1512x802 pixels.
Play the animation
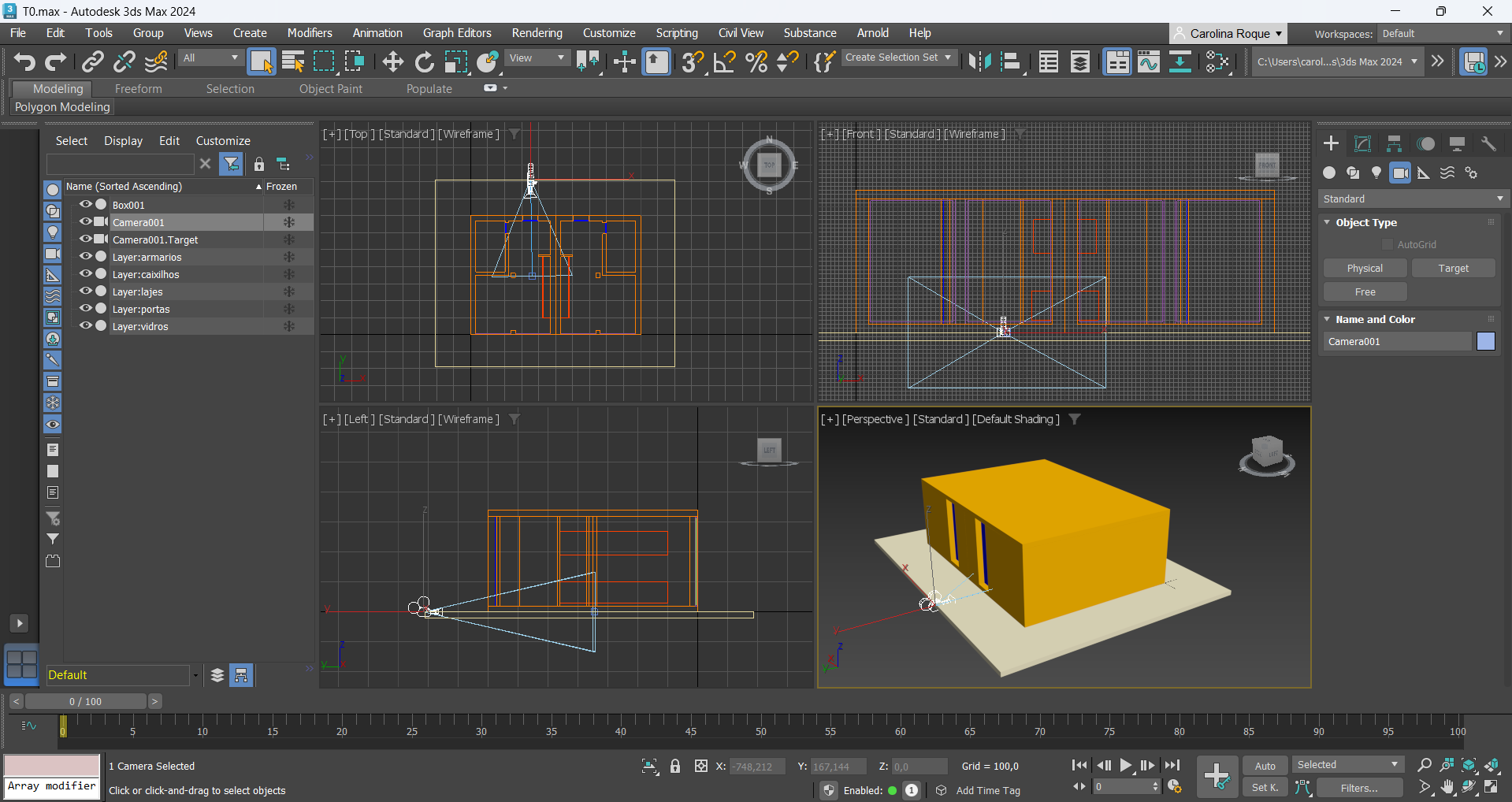(1126, 765)
